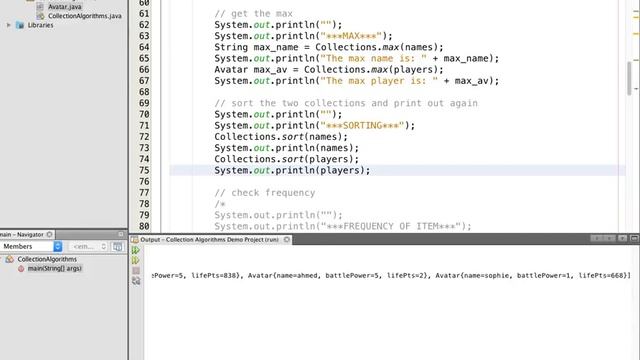640x360 pixels.
Task: Close the Output tab via its x icon
Action: point(287,240)
